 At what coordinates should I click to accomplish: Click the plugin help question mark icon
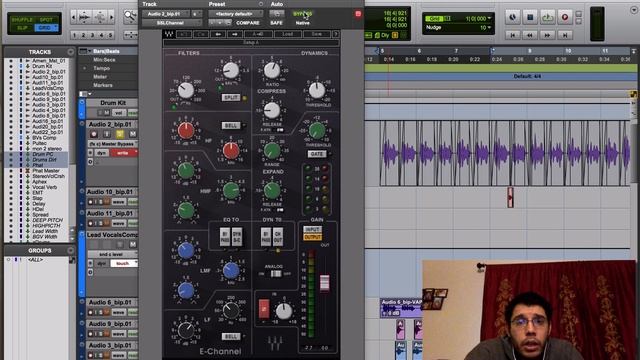[x=336, y=34]
